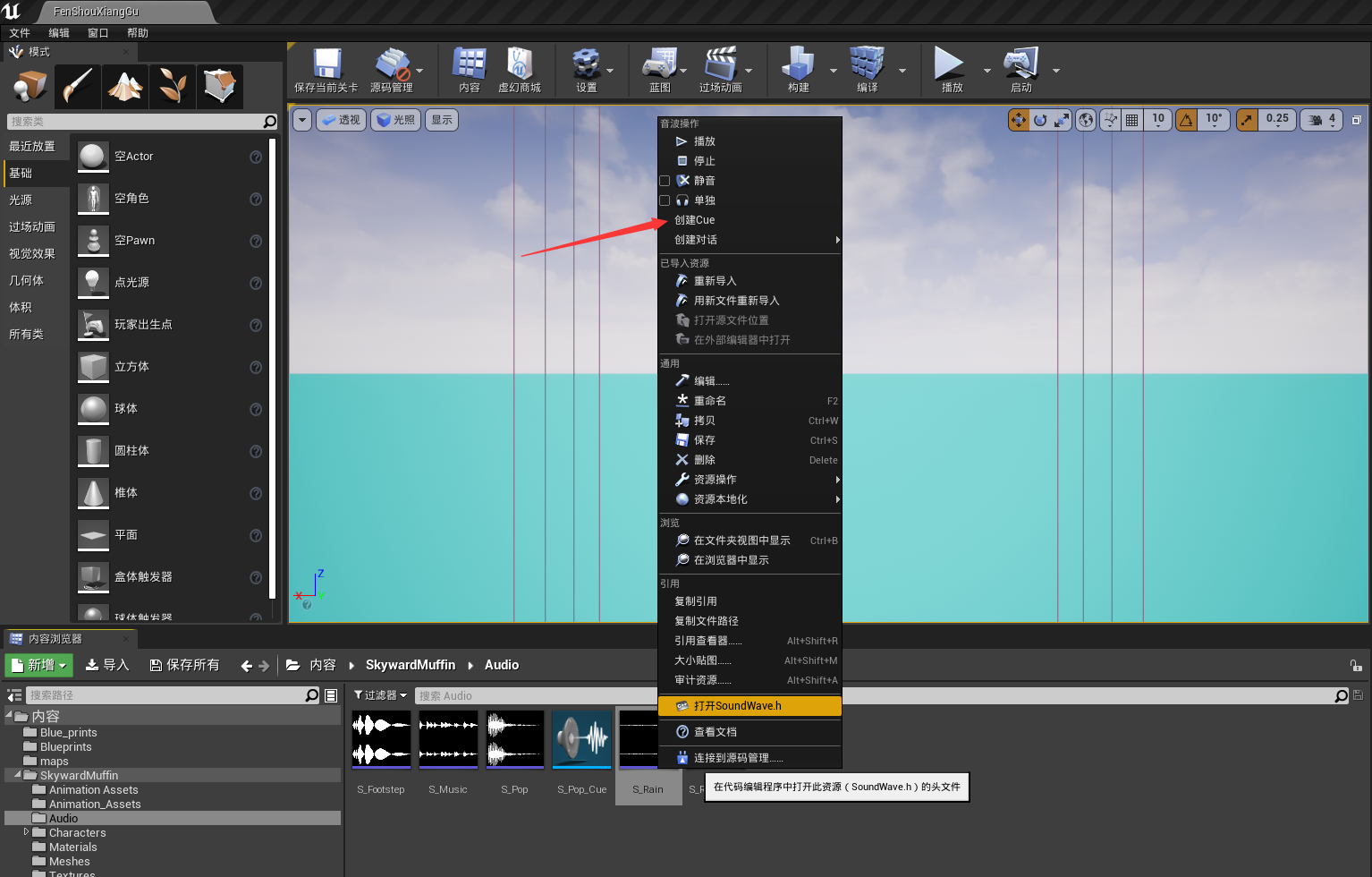This screenshot has width=1372, height=877.
Task: Open 源码管理 source control
Action: coord(392,70)
